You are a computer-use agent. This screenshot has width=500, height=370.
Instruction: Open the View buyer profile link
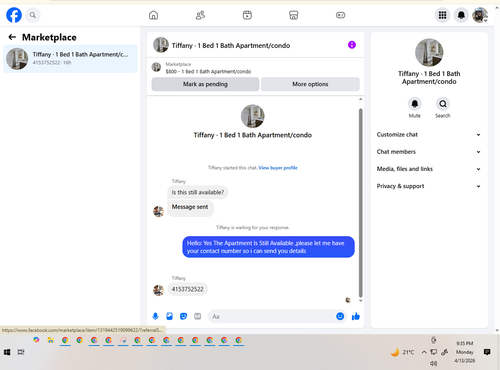pyautogui.click(x=278, y=168)
